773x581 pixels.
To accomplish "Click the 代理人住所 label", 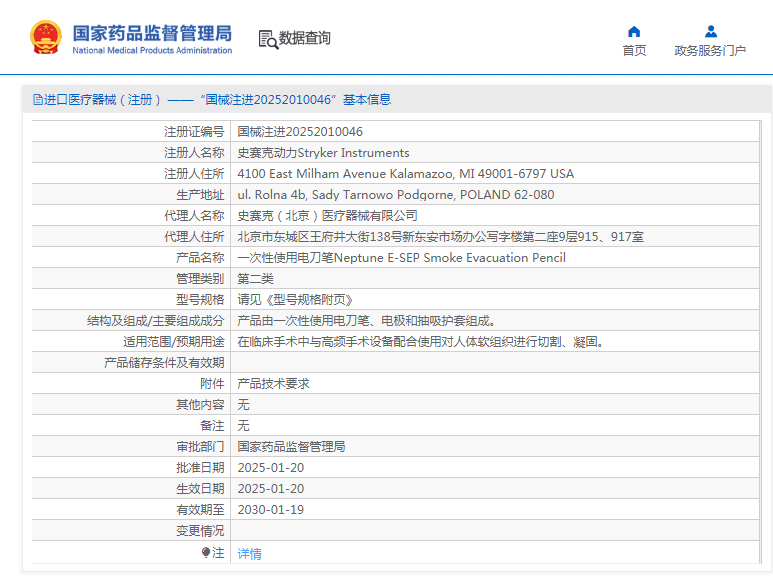I will [x=194, y=237].
